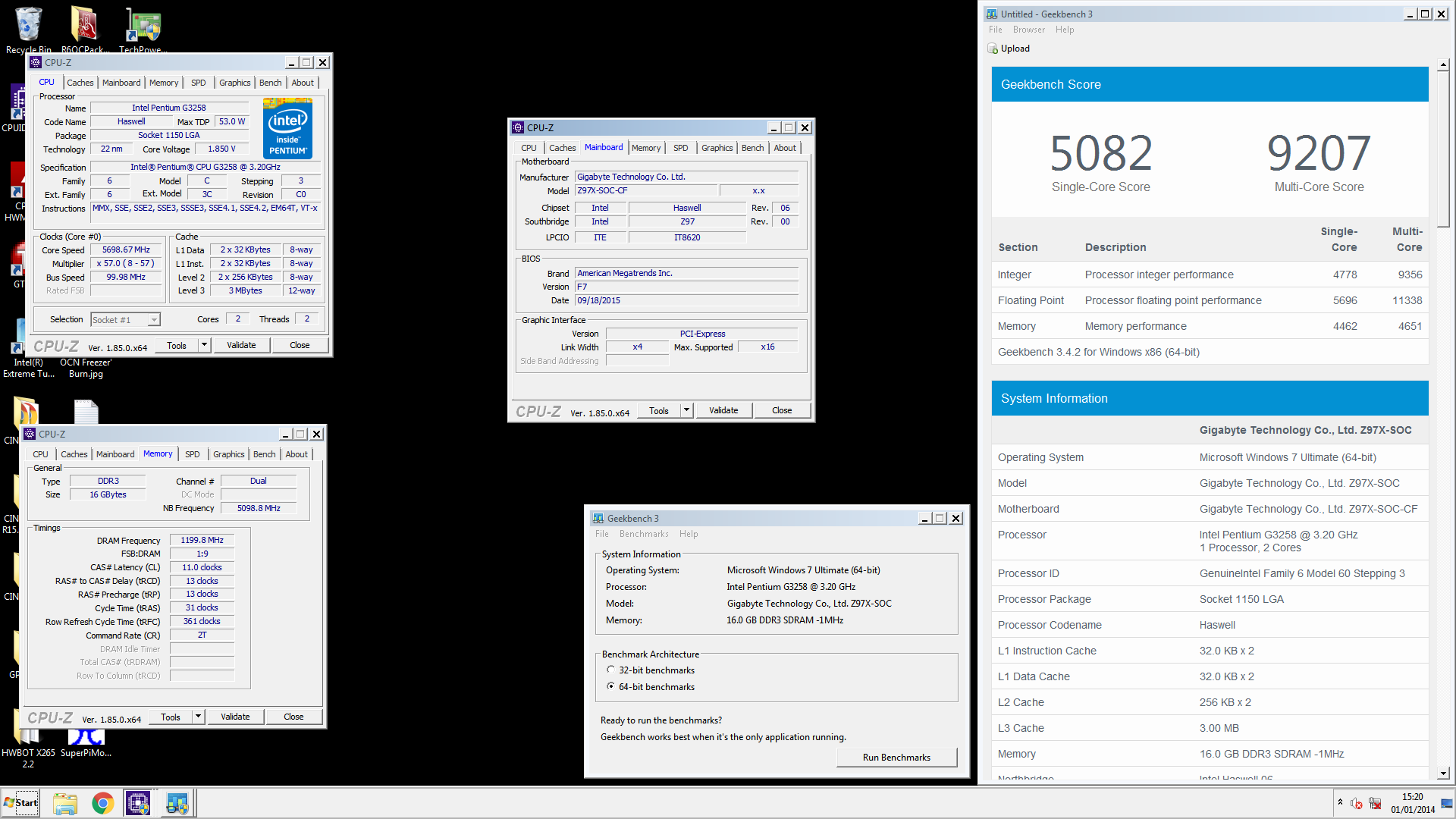
Task: Click the Core Speed value 5698.67 MHz
Action: click(126, 249)
